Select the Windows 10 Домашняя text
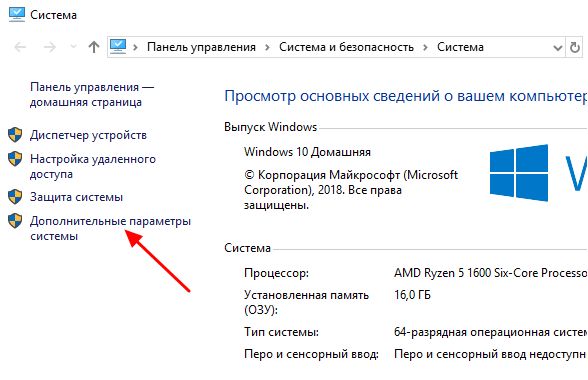The height and width of the screenshot is (380, 588). (307, 152)
